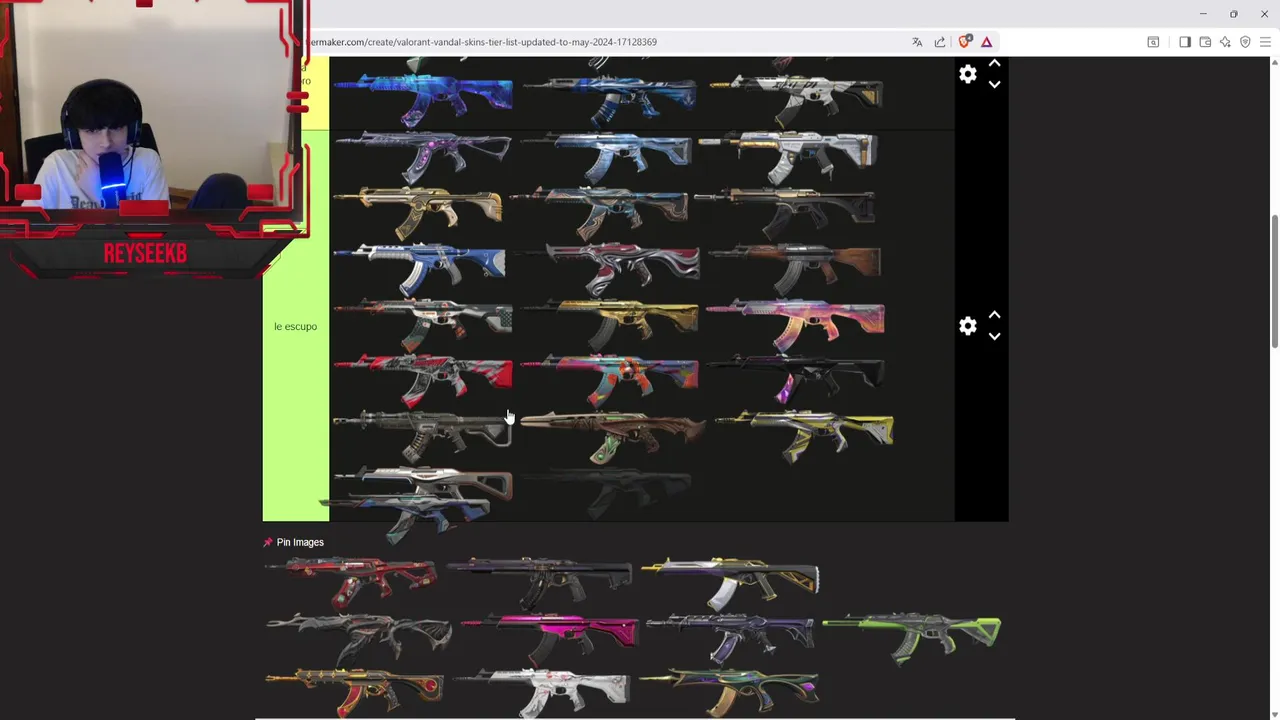The height and width of the screenshot is (720, 1280).
Task: Select the all-white unranked Vandal
Action: click(x=542, y=692)
